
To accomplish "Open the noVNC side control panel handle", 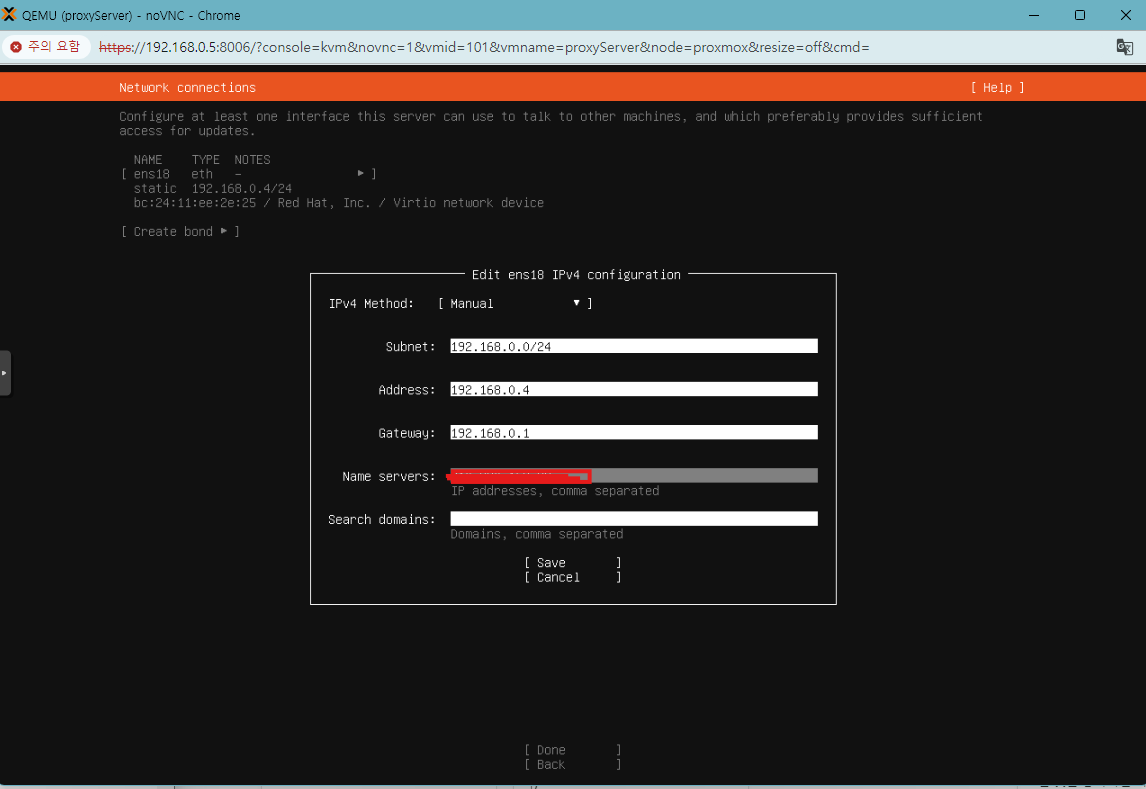I will [x=5, y=373].
